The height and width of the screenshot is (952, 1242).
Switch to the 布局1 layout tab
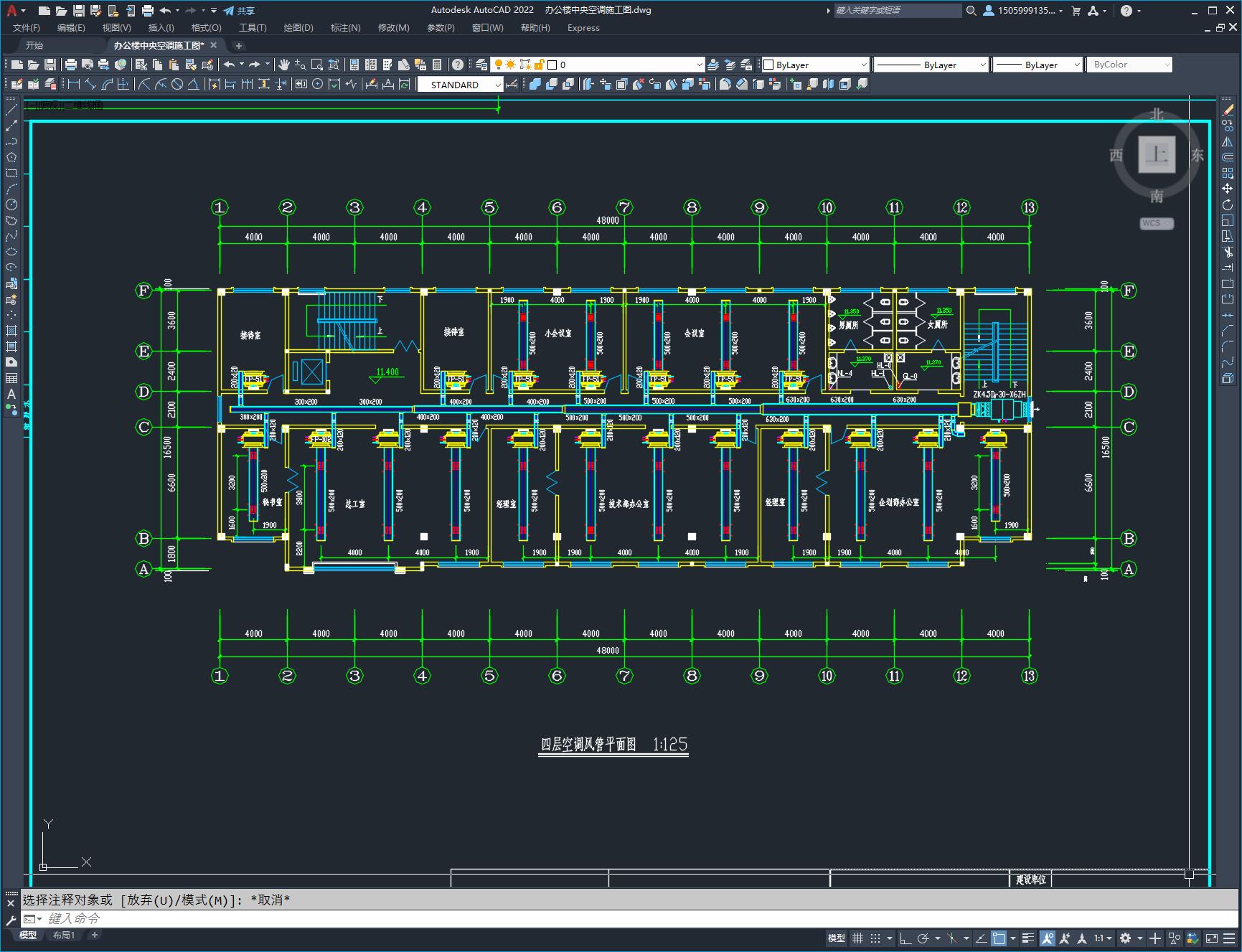pos(64,935)
